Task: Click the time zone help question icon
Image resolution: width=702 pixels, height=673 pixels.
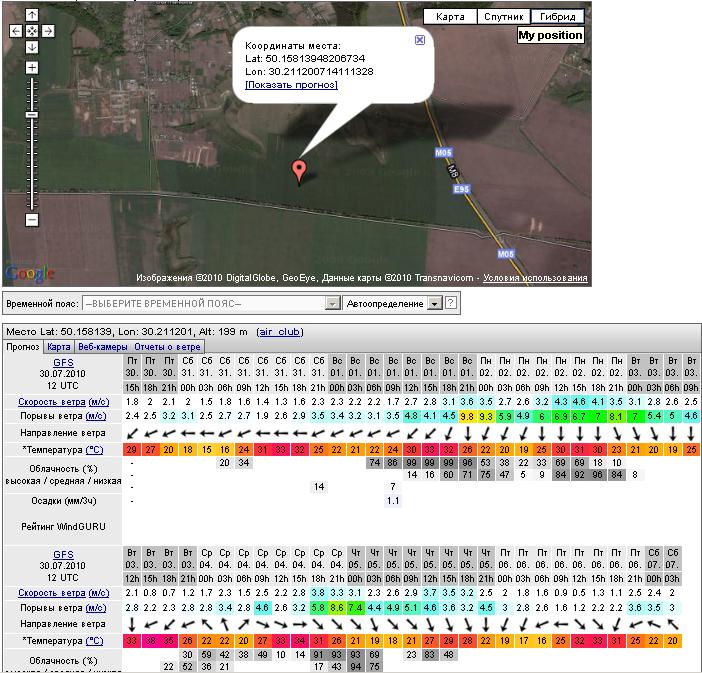Action: (x=451, y=303)
